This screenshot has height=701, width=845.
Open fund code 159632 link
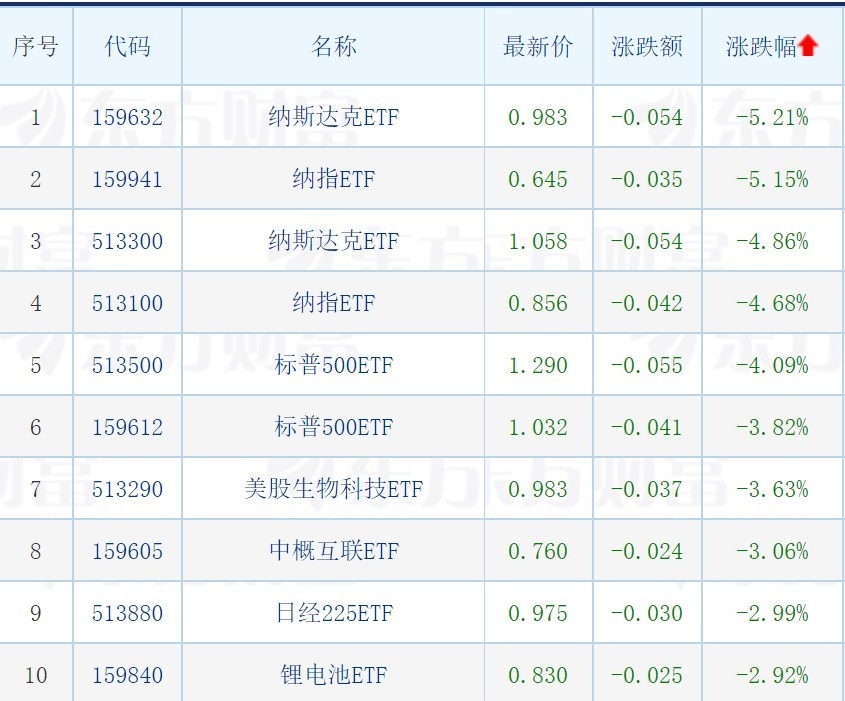point(127,118)
